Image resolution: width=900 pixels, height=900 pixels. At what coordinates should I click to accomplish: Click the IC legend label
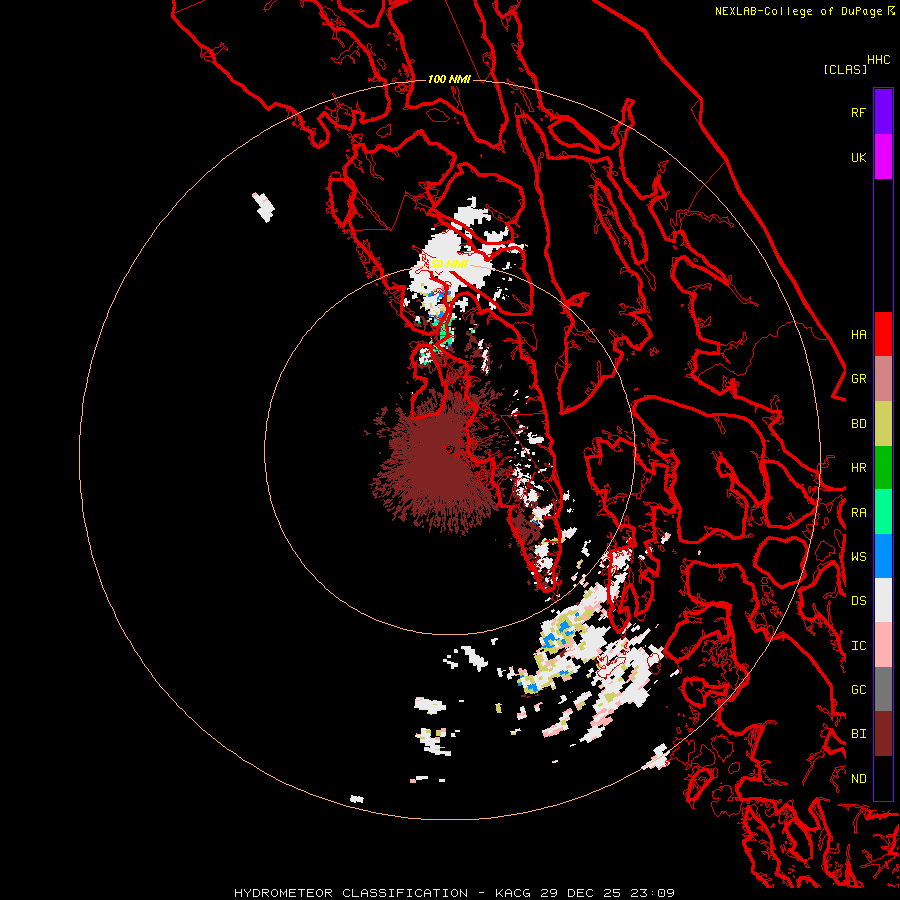[x=858, y=646]
